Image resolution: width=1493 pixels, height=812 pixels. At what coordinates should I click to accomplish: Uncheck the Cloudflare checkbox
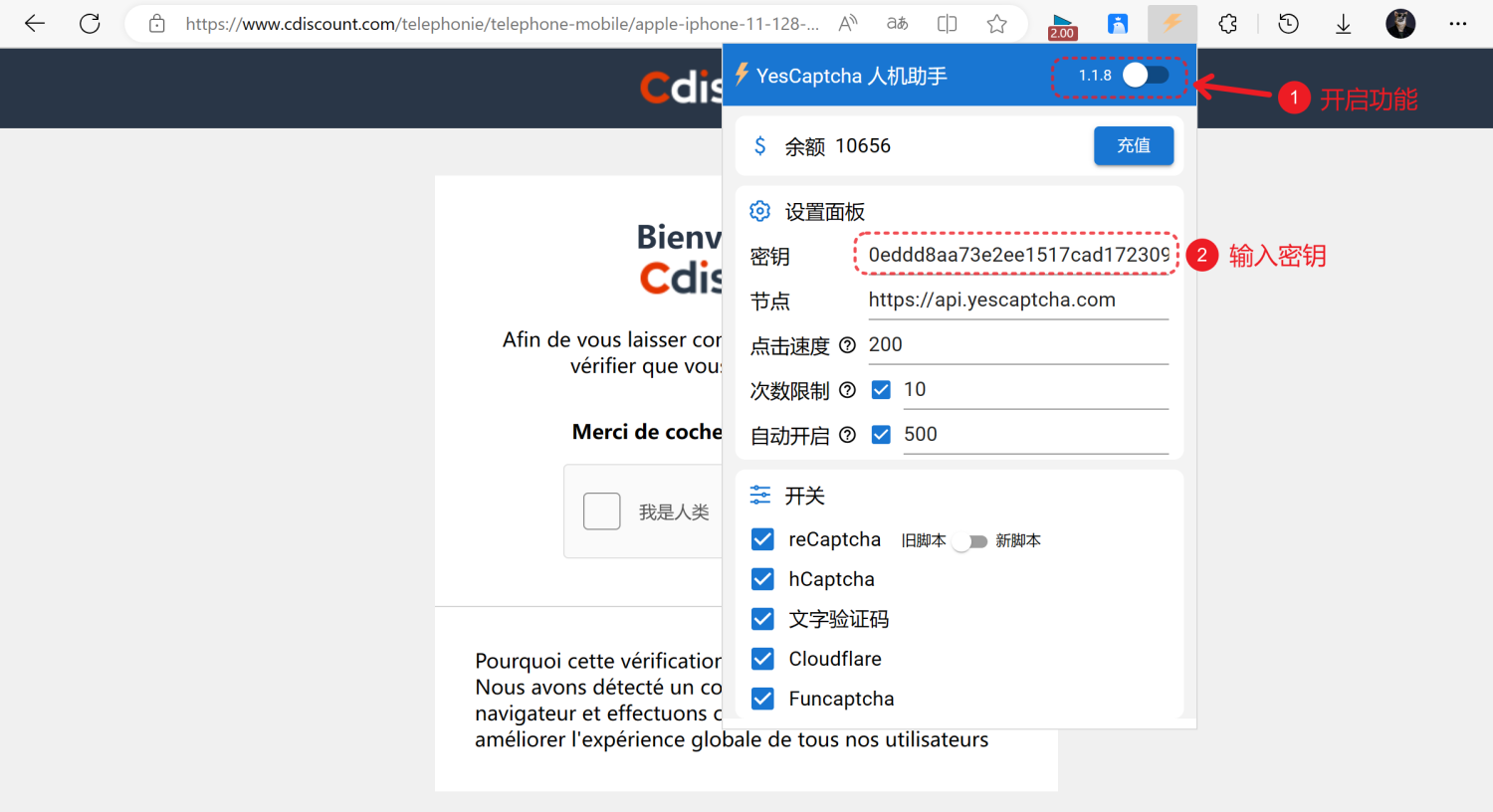762,659
